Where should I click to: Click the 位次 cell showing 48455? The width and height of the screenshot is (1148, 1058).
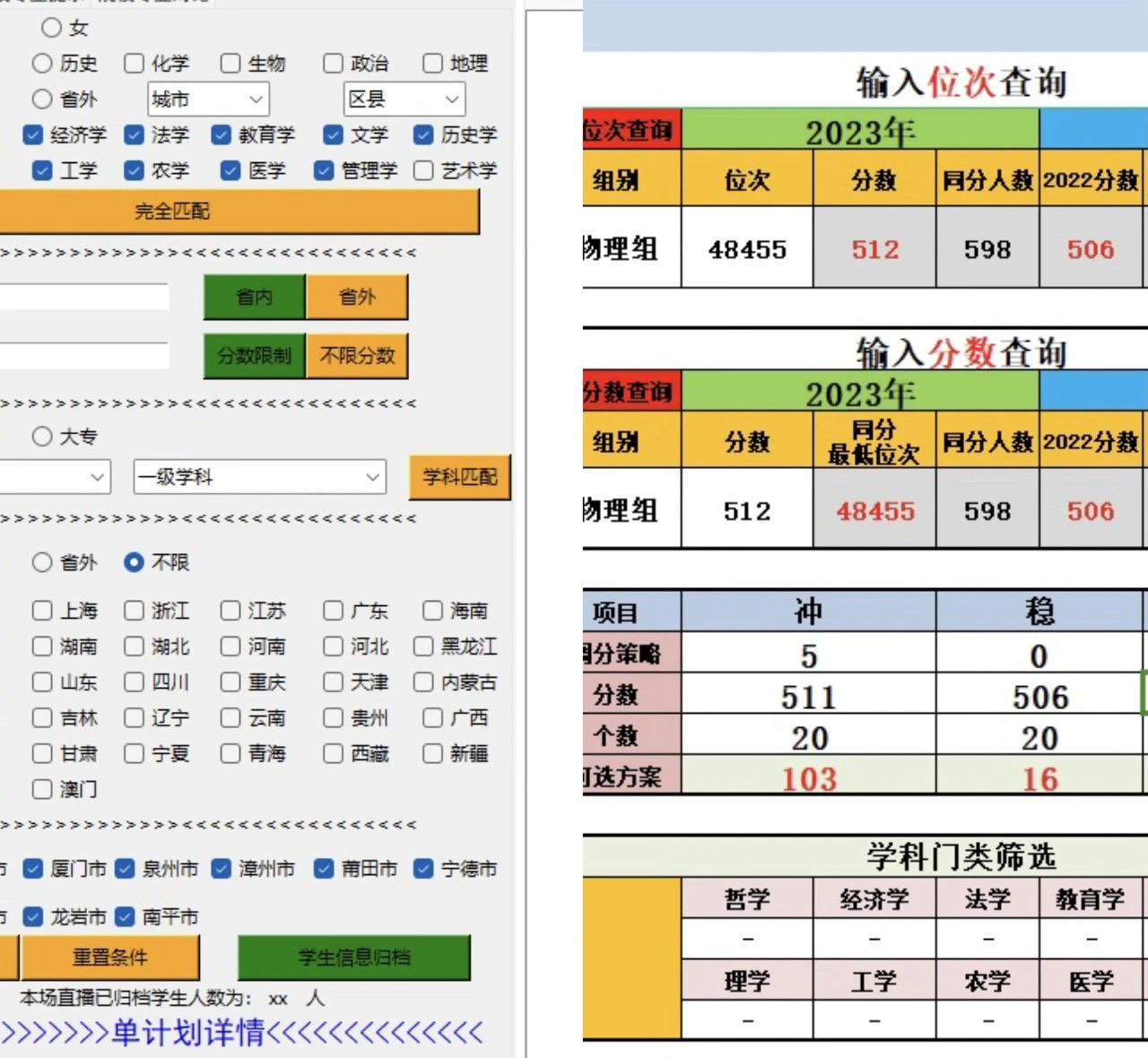click(x=747, y=248)
